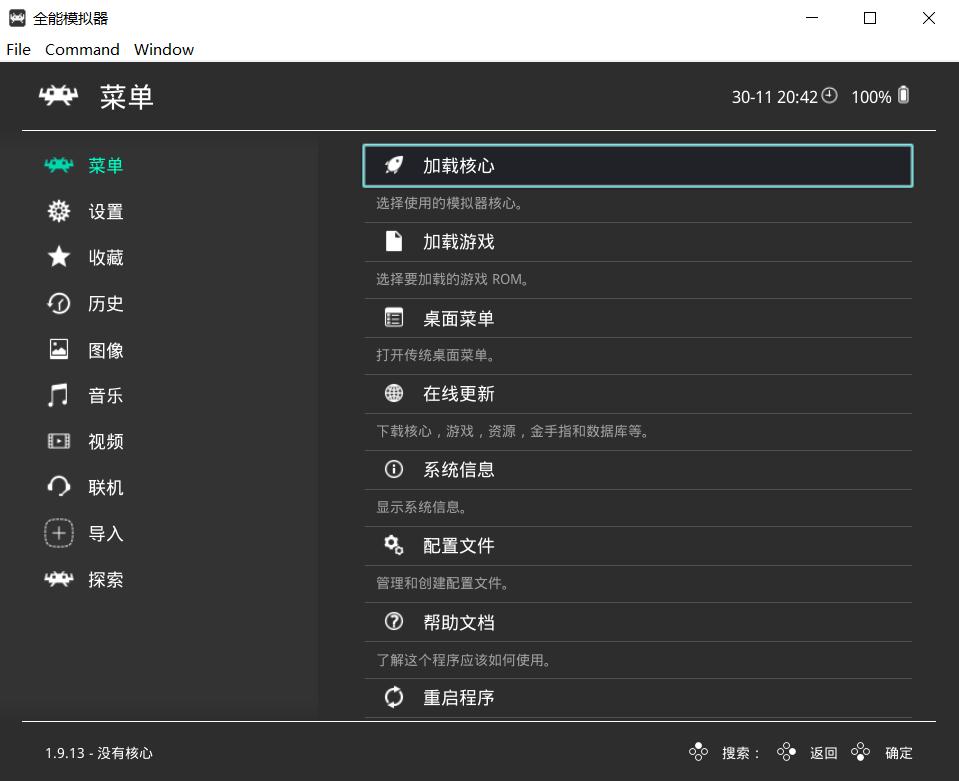Select 加载核心 to load a core
Viewport: 959px width, 781px height.
point(460,165)
